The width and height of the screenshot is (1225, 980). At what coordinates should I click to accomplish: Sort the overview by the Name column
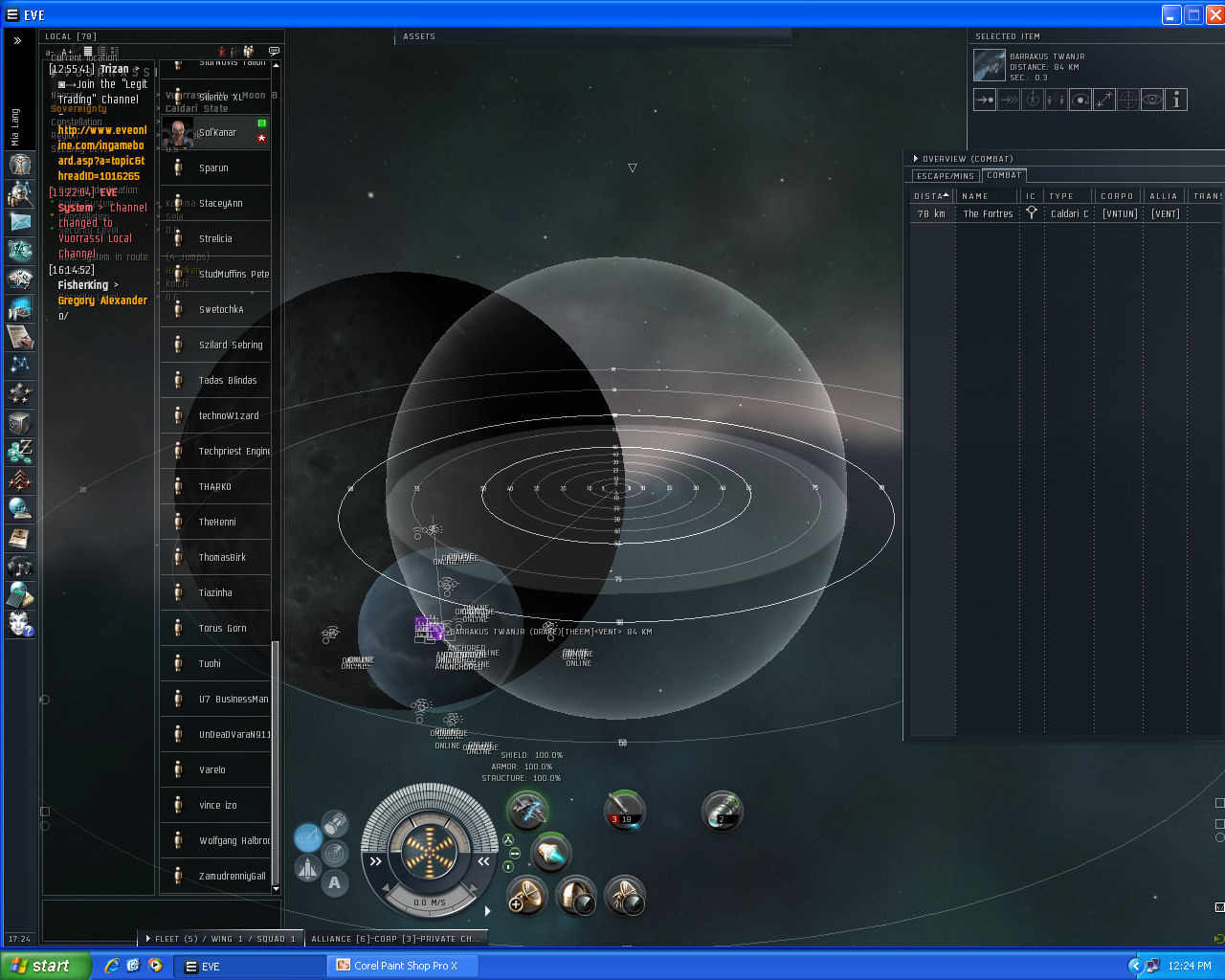988,196
